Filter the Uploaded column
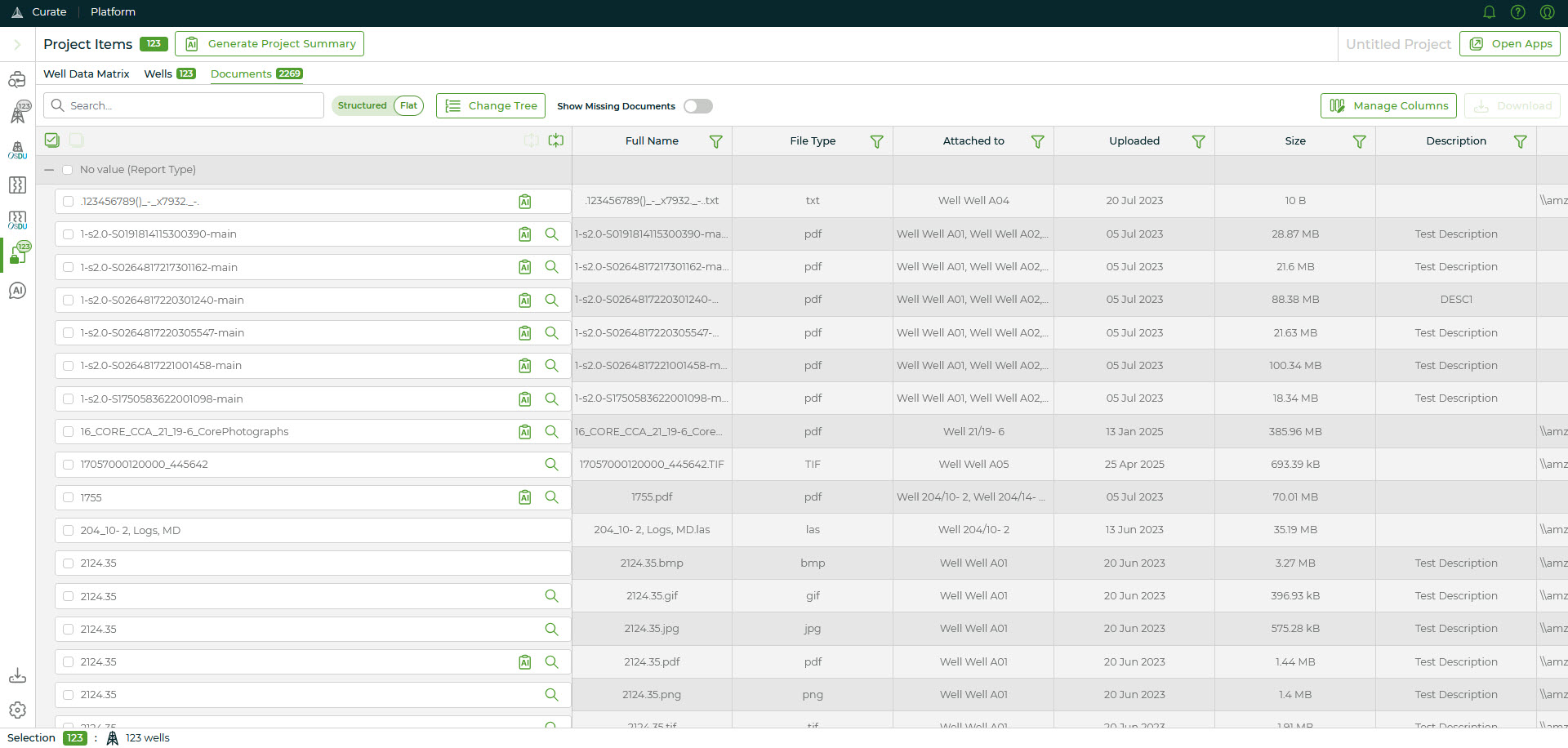The width and height of the screenshot is (1568, 748). coord(1198,142)
